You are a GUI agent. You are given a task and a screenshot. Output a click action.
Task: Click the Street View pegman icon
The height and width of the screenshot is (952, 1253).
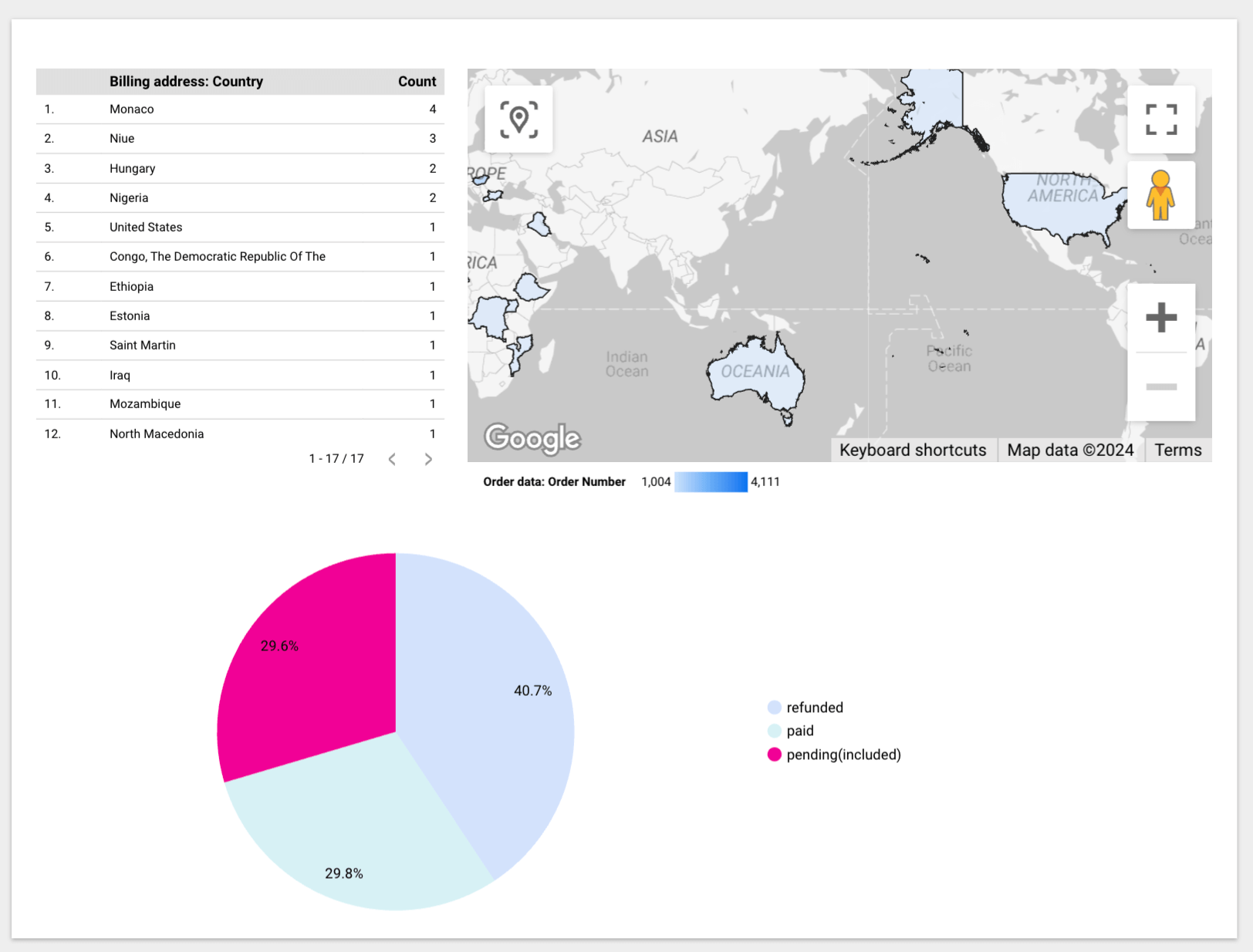click(1161, 195)
